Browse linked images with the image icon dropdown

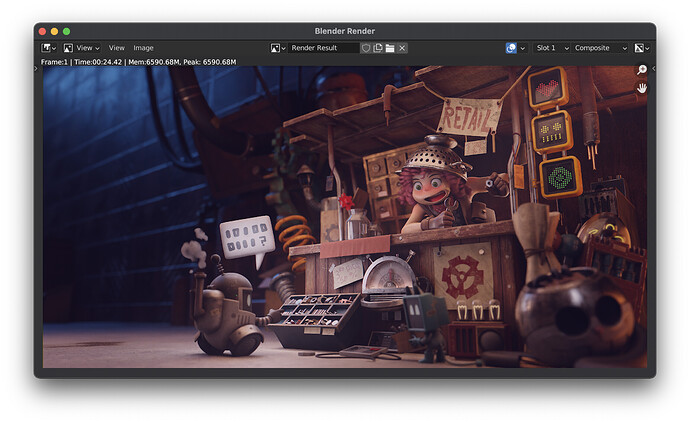pos(278,48)
